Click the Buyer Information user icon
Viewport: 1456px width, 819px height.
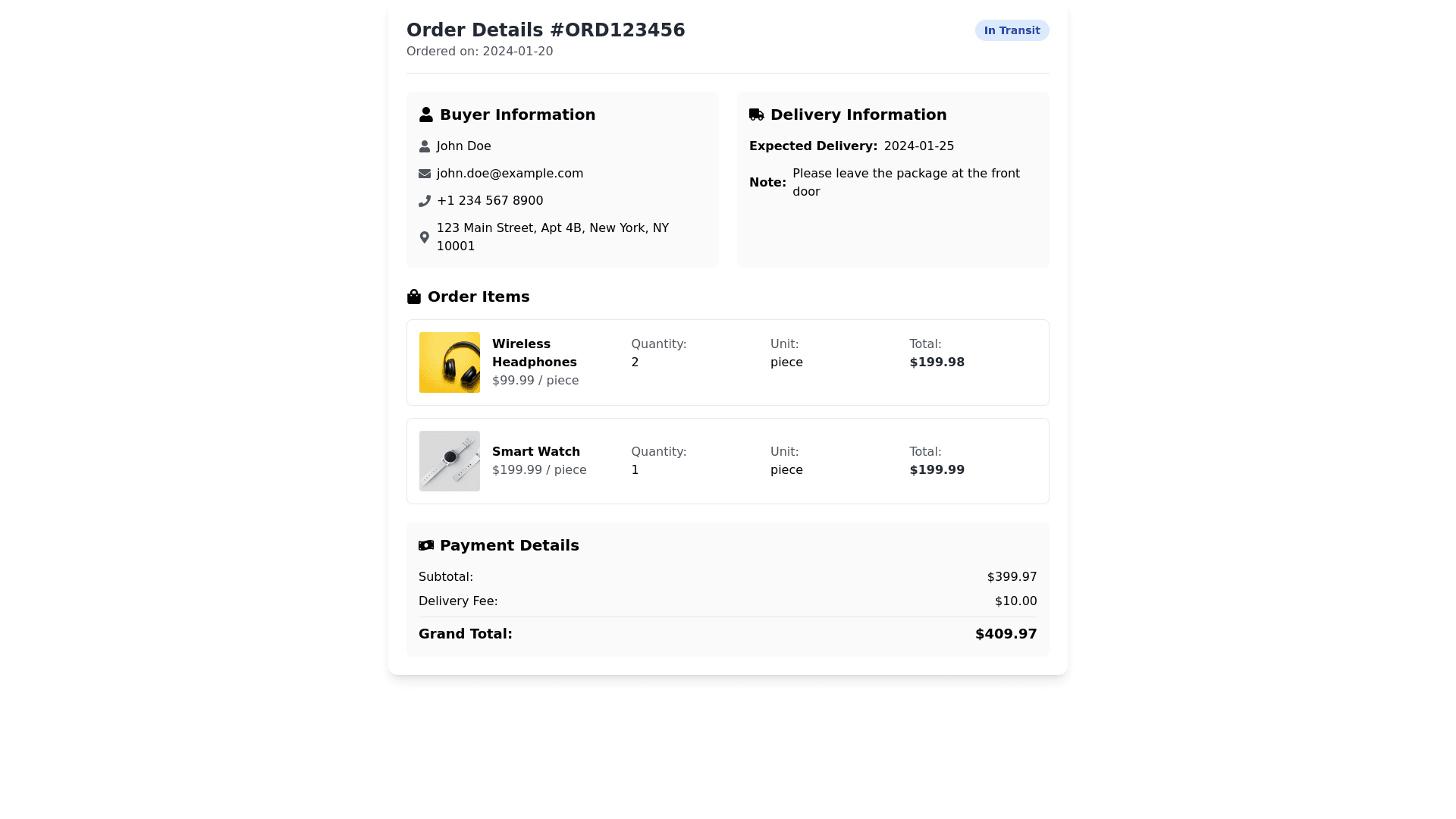(426, 115)
